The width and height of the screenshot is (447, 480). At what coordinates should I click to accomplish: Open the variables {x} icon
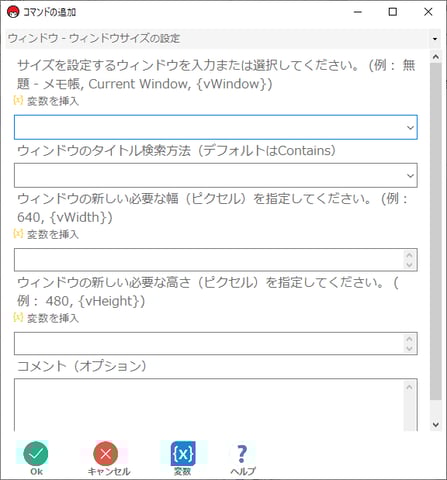click(x=183, y=453)
